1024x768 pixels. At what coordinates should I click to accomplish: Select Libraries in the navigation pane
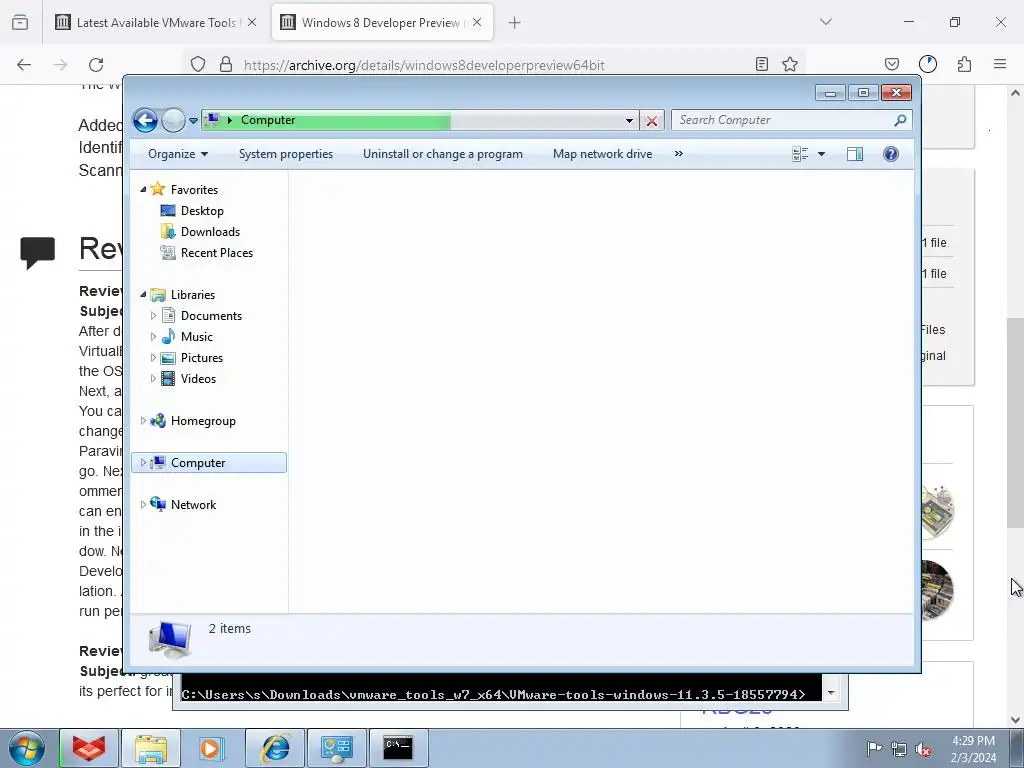[193, 295]
